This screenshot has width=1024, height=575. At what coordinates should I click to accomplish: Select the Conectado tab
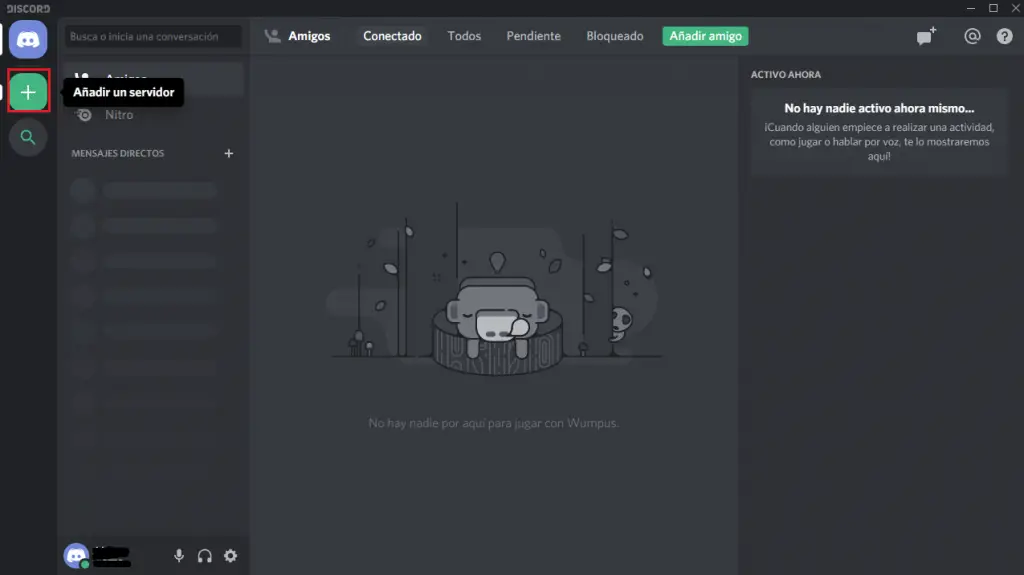(x=392, y=36)
